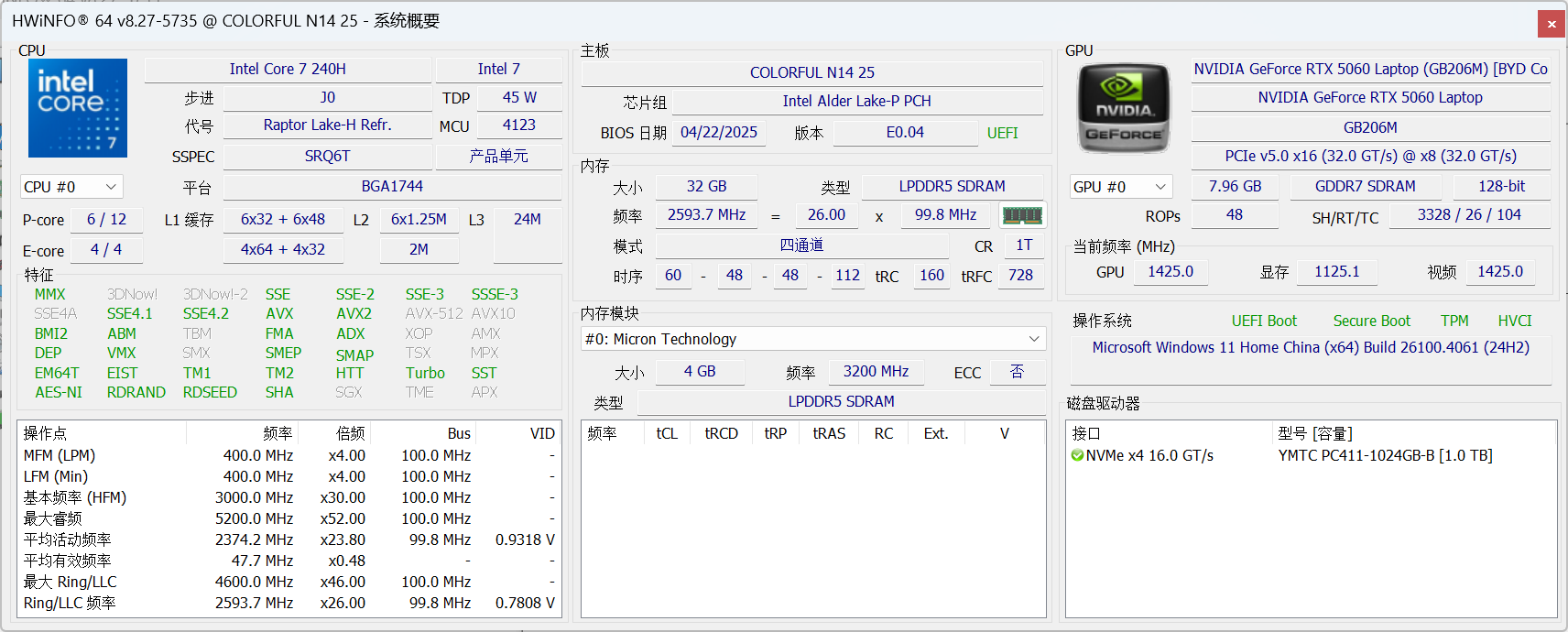The image size is (1568, 632).
Task: Click the HVCI status indicator
Action: pos(1514,321)
